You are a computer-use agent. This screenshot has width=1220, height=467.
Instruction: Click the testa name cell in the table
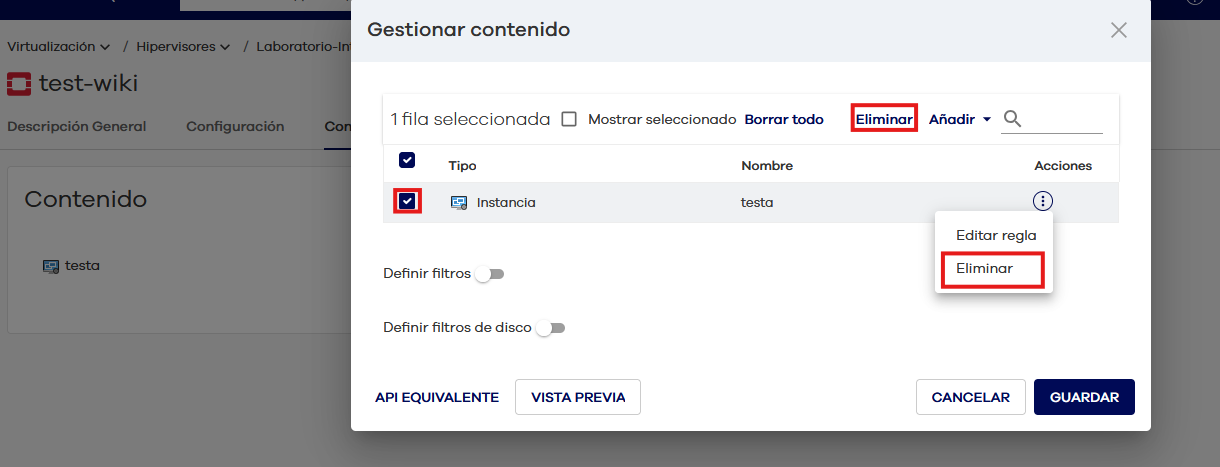(x=757, y=202)
